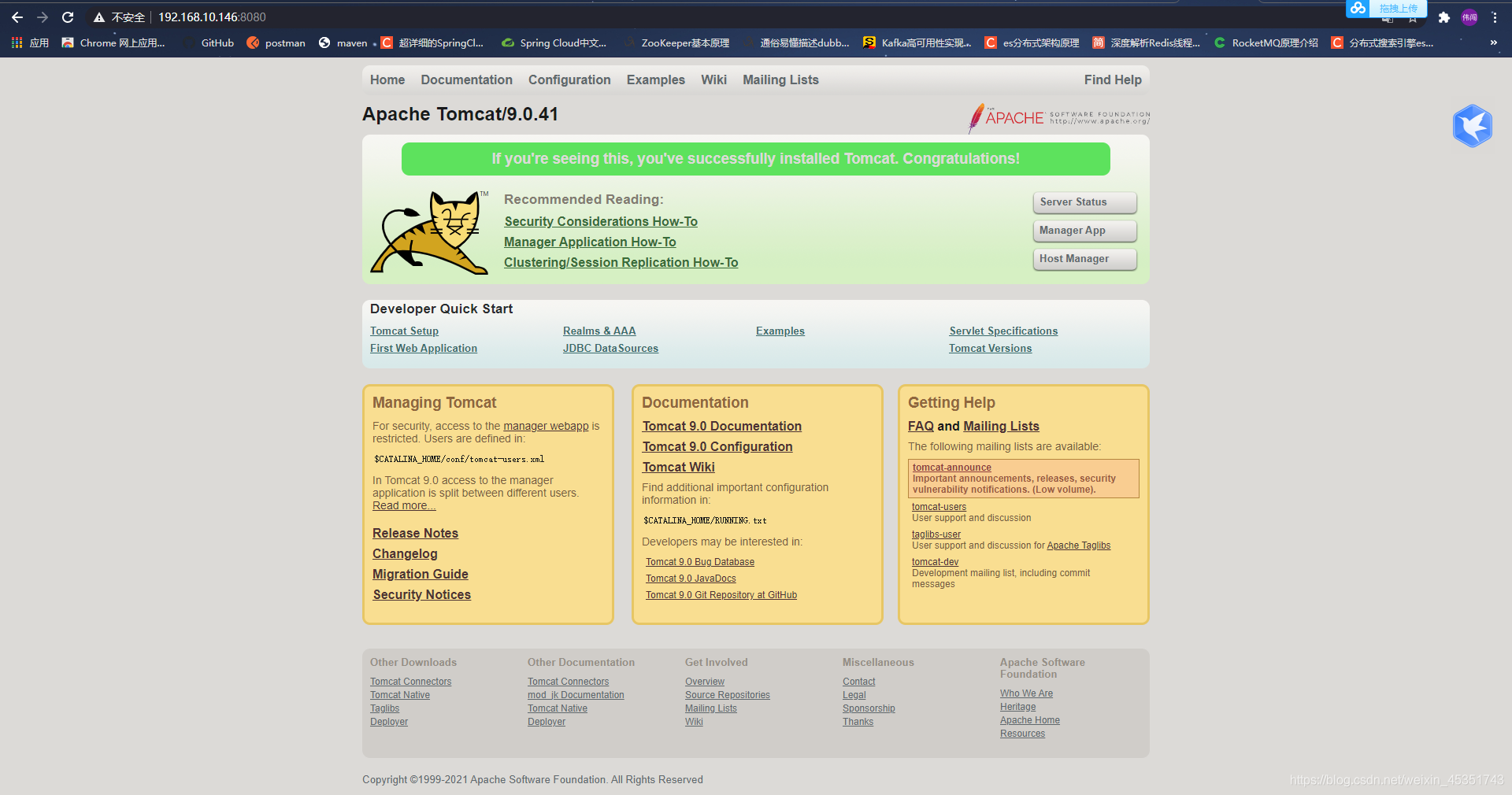Open the Tomcat Wiki link
Screen dimensions: 1512x795
679,468
